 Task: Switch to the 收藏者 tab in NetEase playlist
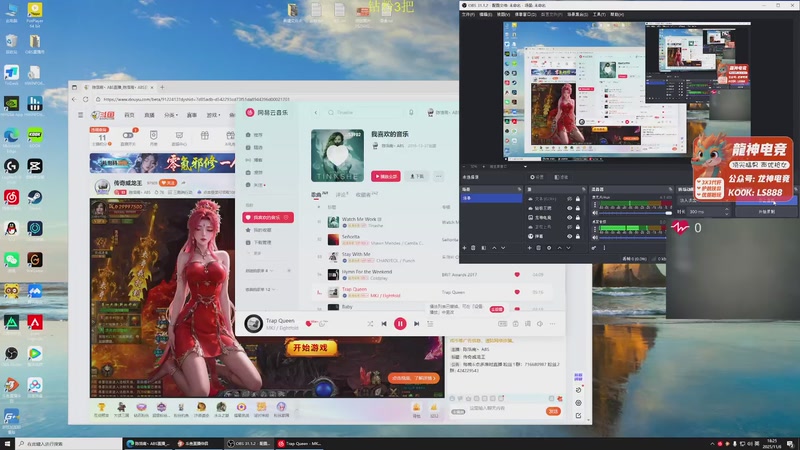(x=366, y=194)
